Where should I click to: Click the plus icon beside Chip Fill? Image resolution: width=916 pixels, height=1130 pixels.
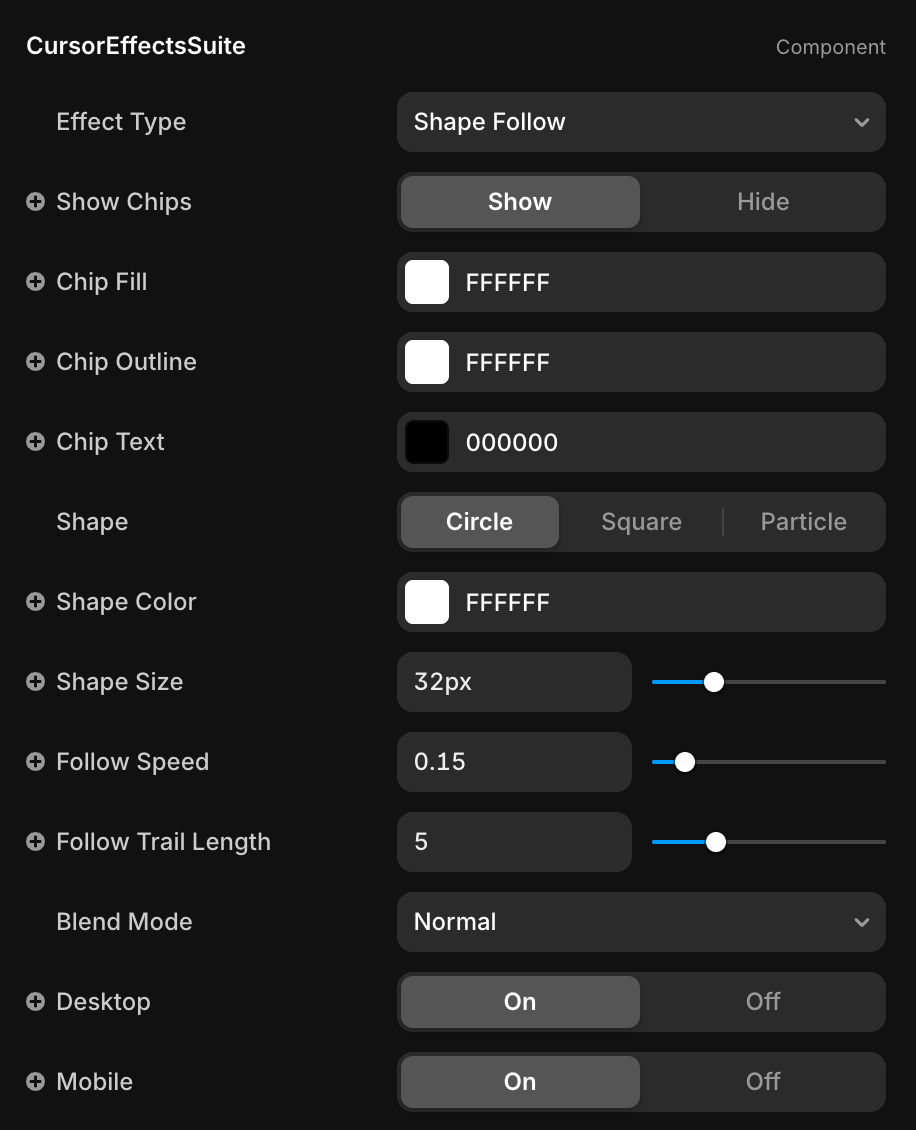tap(36, 282)
